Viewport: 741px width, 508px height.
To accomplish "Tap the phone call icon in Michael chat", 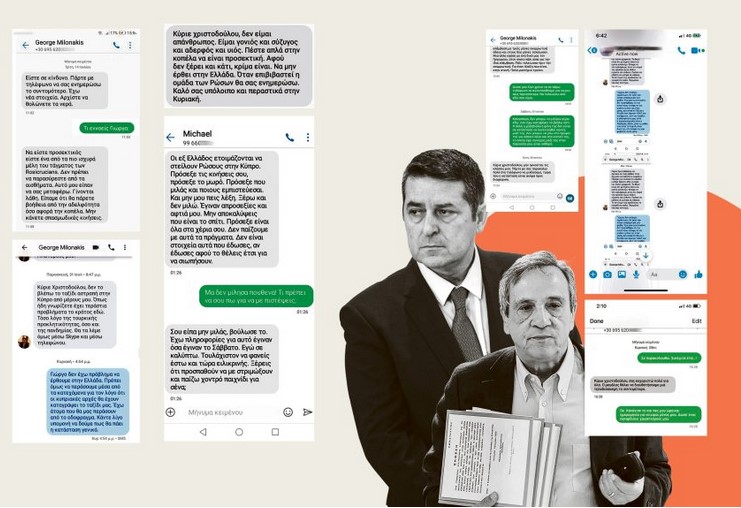I will tap(290, 137).
